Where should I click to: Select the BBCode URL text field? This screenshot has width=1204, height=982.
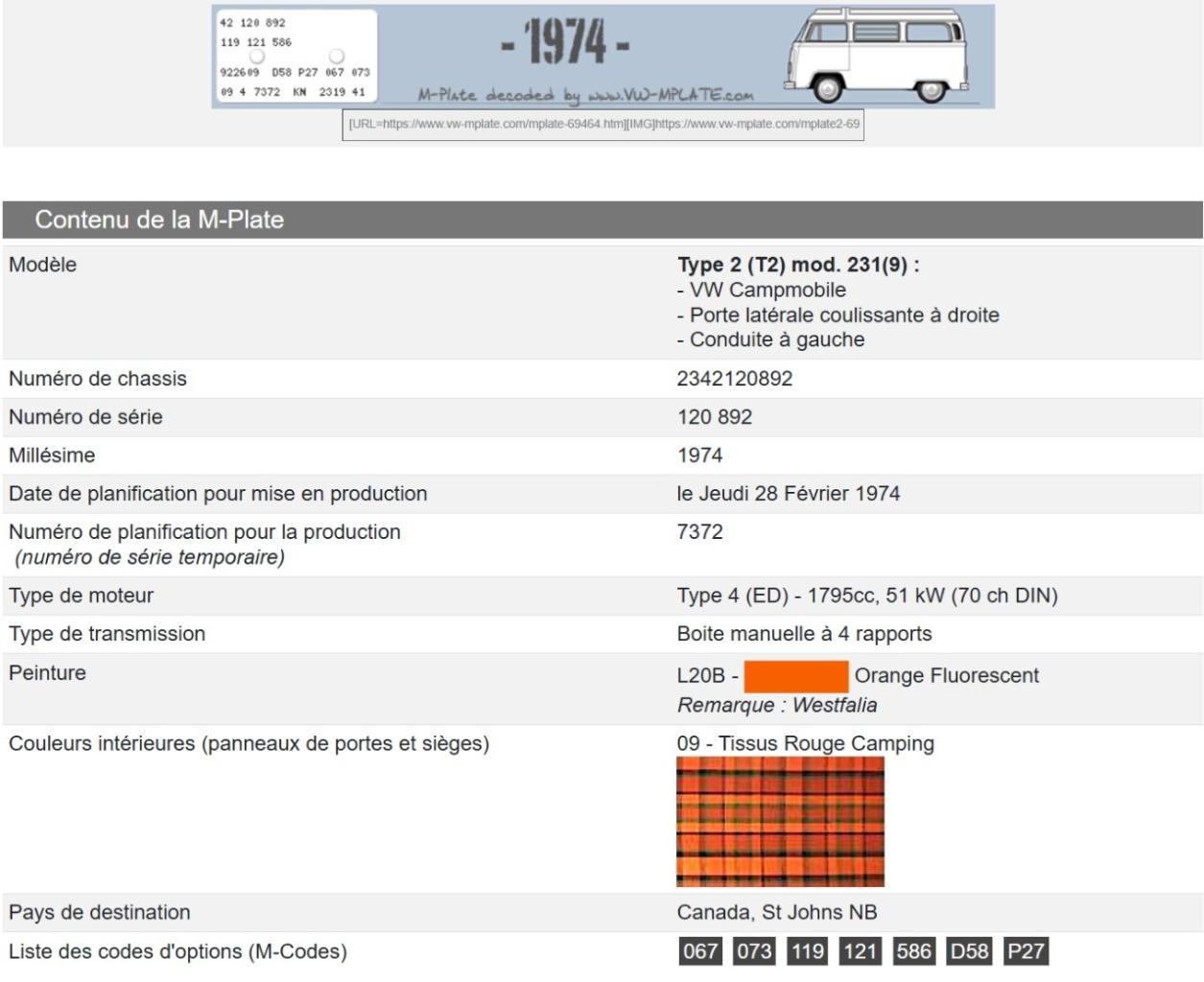coord(603,125)
